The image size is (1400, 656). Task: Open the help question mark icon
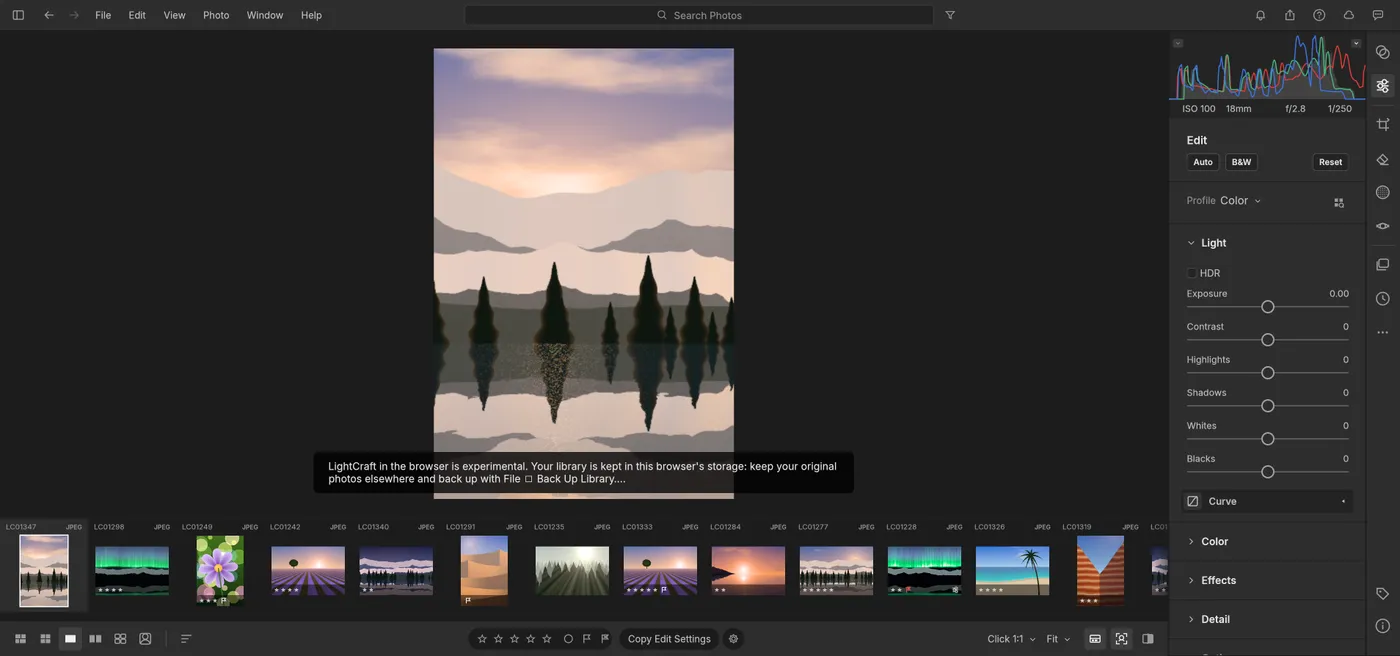(1319, 15)
